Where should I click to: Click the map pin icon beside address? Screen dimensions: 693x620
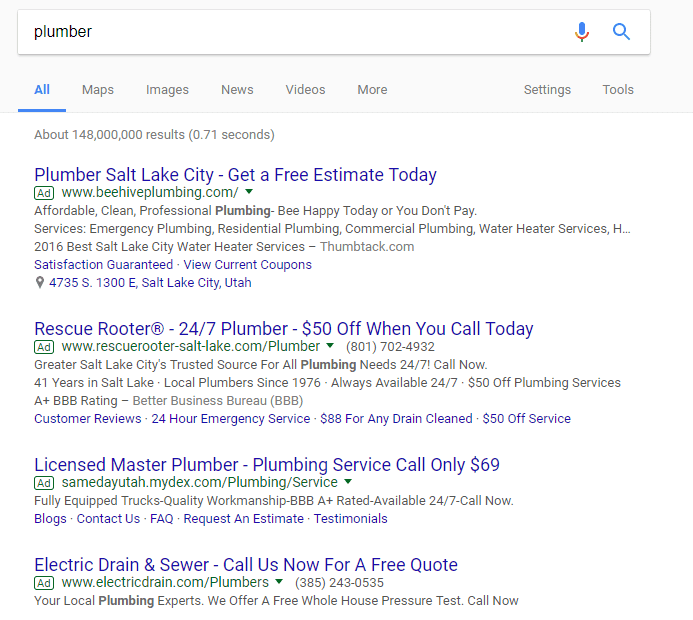39,283
